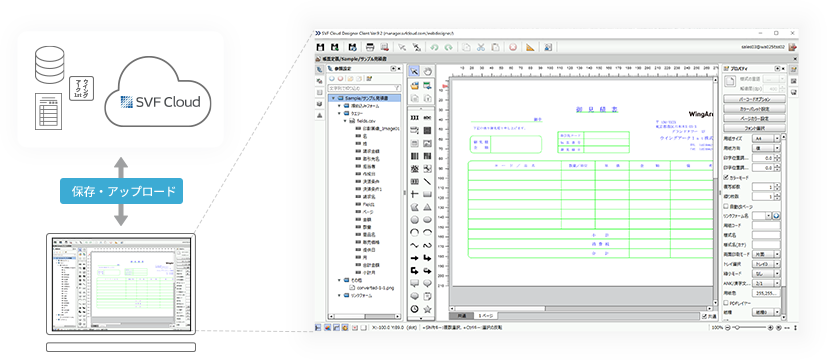Click the orange triangle ruler icon
Image resolution: width=827 pixels, height=360 pixels.
click(530, 47)
